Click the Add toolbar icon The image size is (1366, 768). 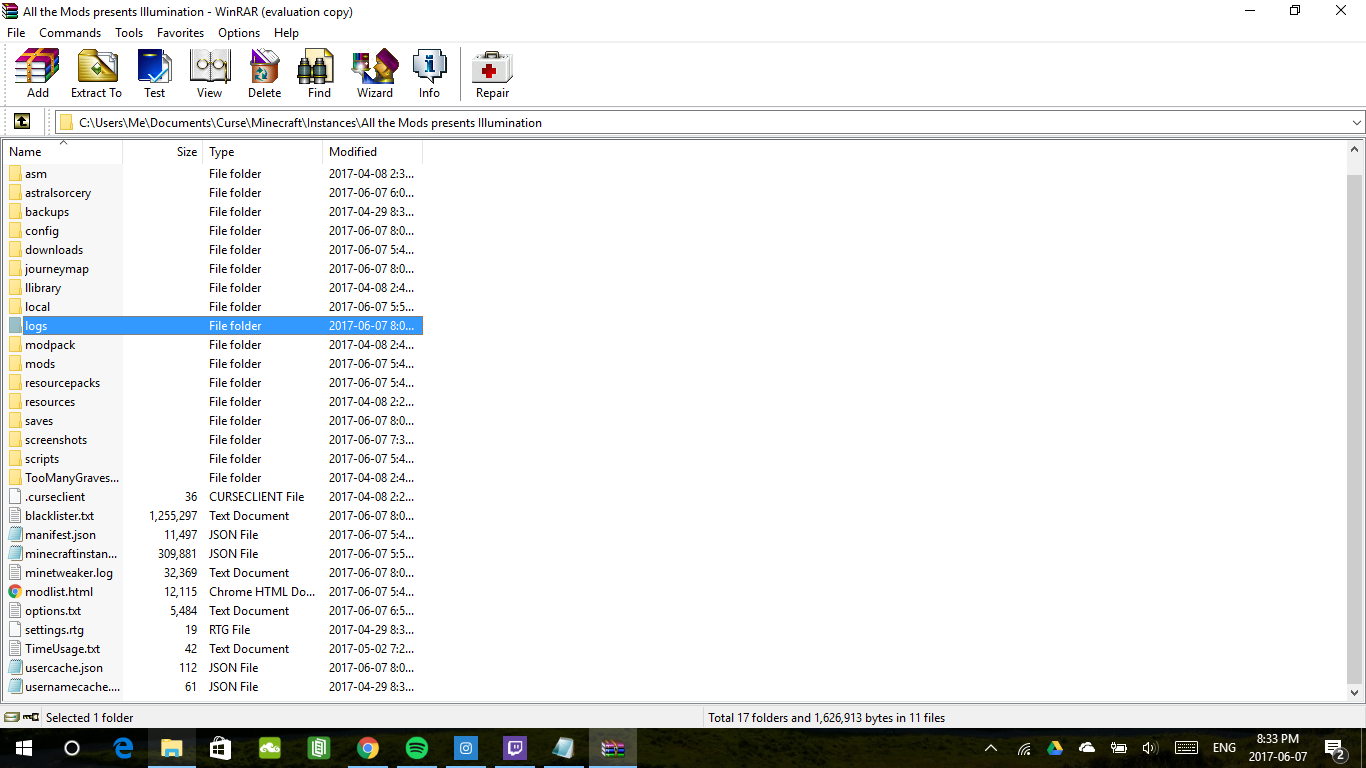coord(38,74)
